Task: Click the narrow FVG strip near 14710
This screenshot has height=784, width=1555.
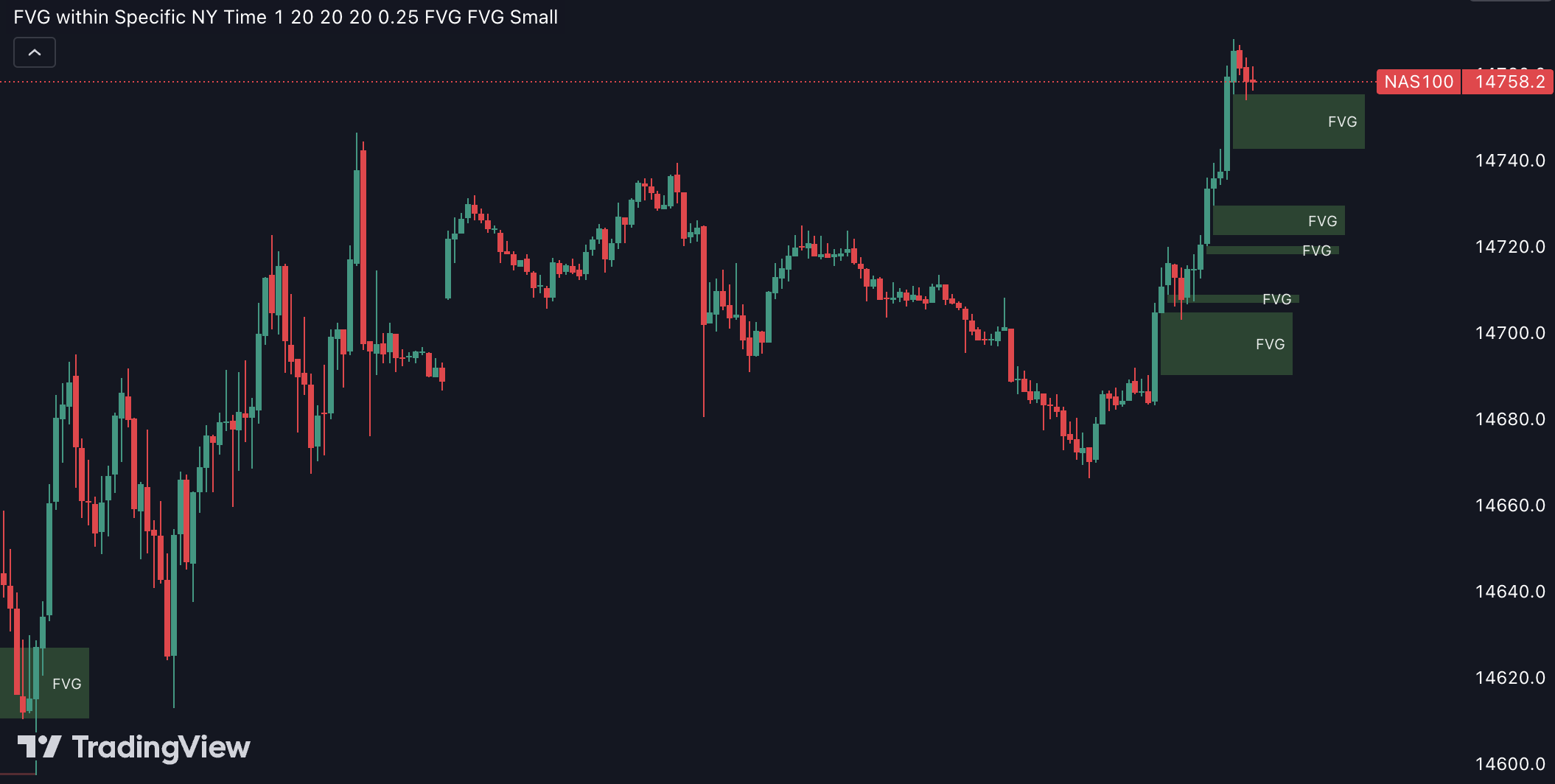Action: click(x=1245, y=298)
